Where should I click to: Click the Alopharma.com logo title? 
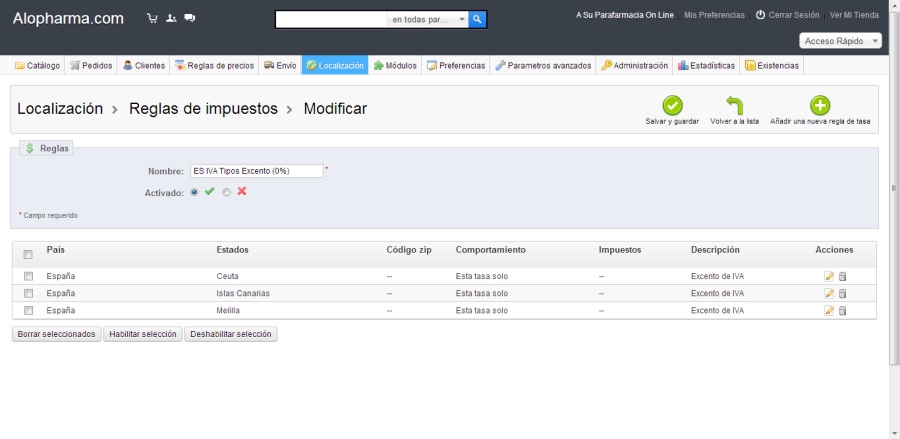pos(68,18)
